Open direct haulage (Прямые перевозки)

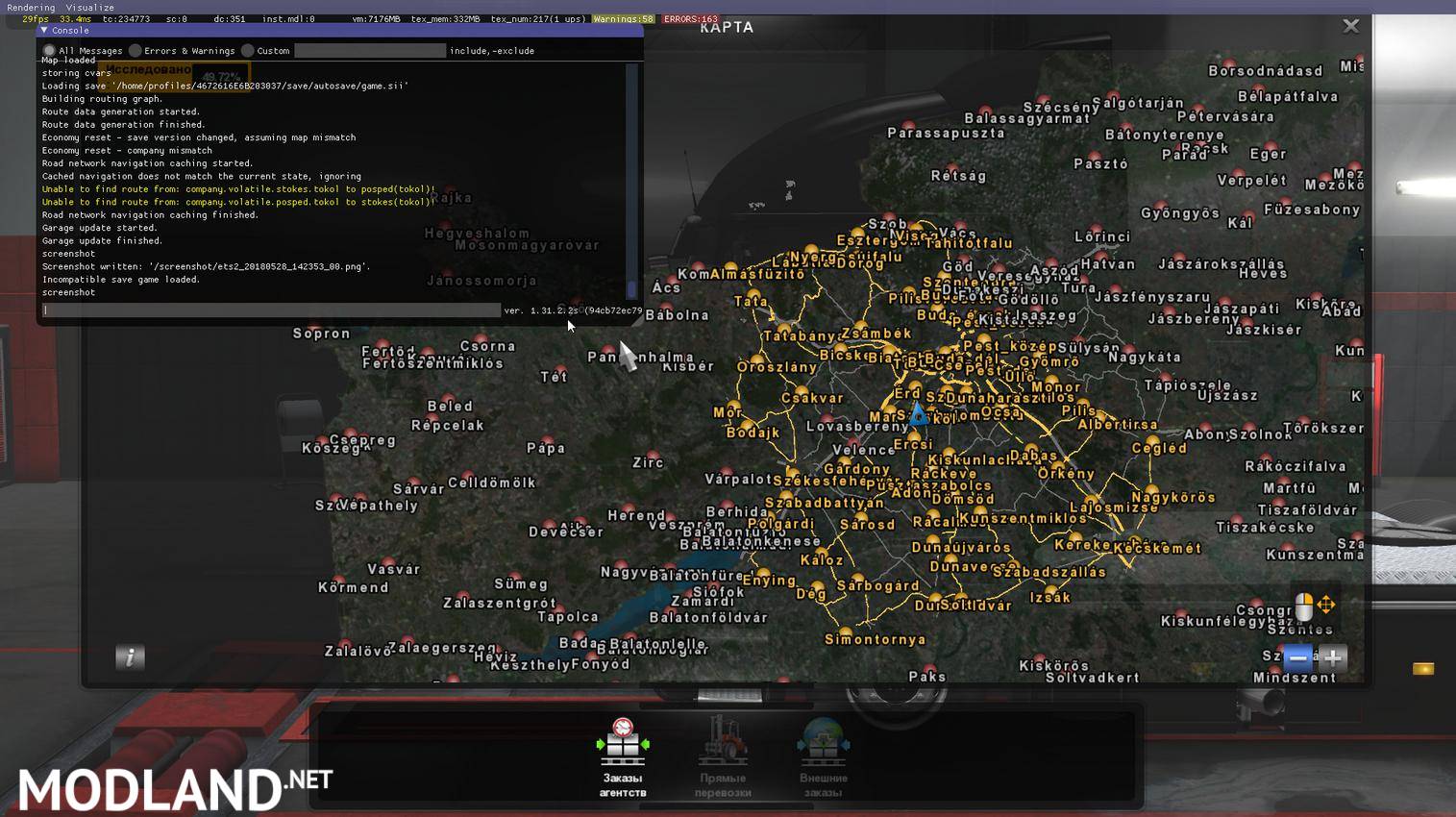723,757
